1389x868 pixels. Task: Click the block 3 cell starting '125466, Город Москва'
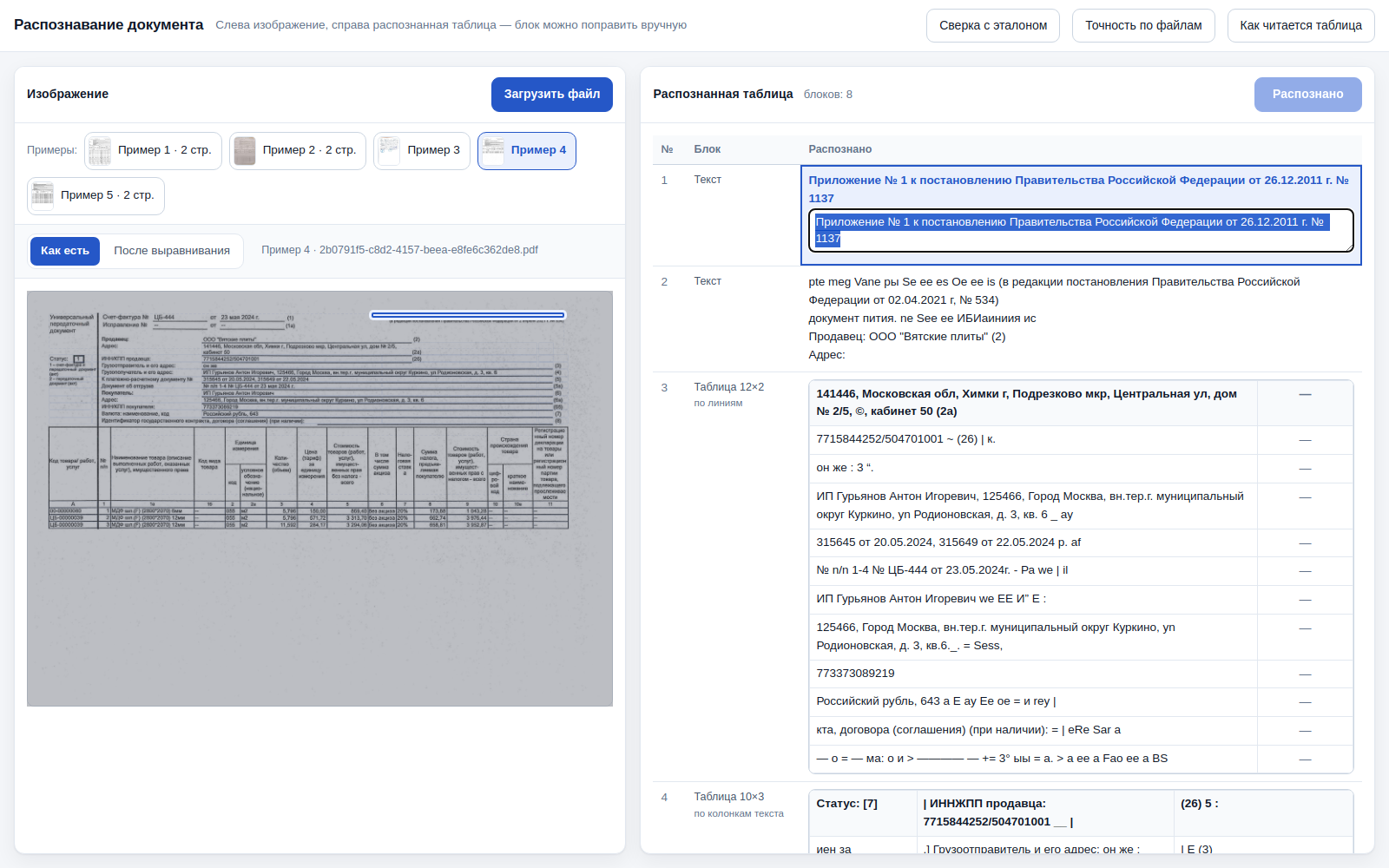pos(1032,636)
